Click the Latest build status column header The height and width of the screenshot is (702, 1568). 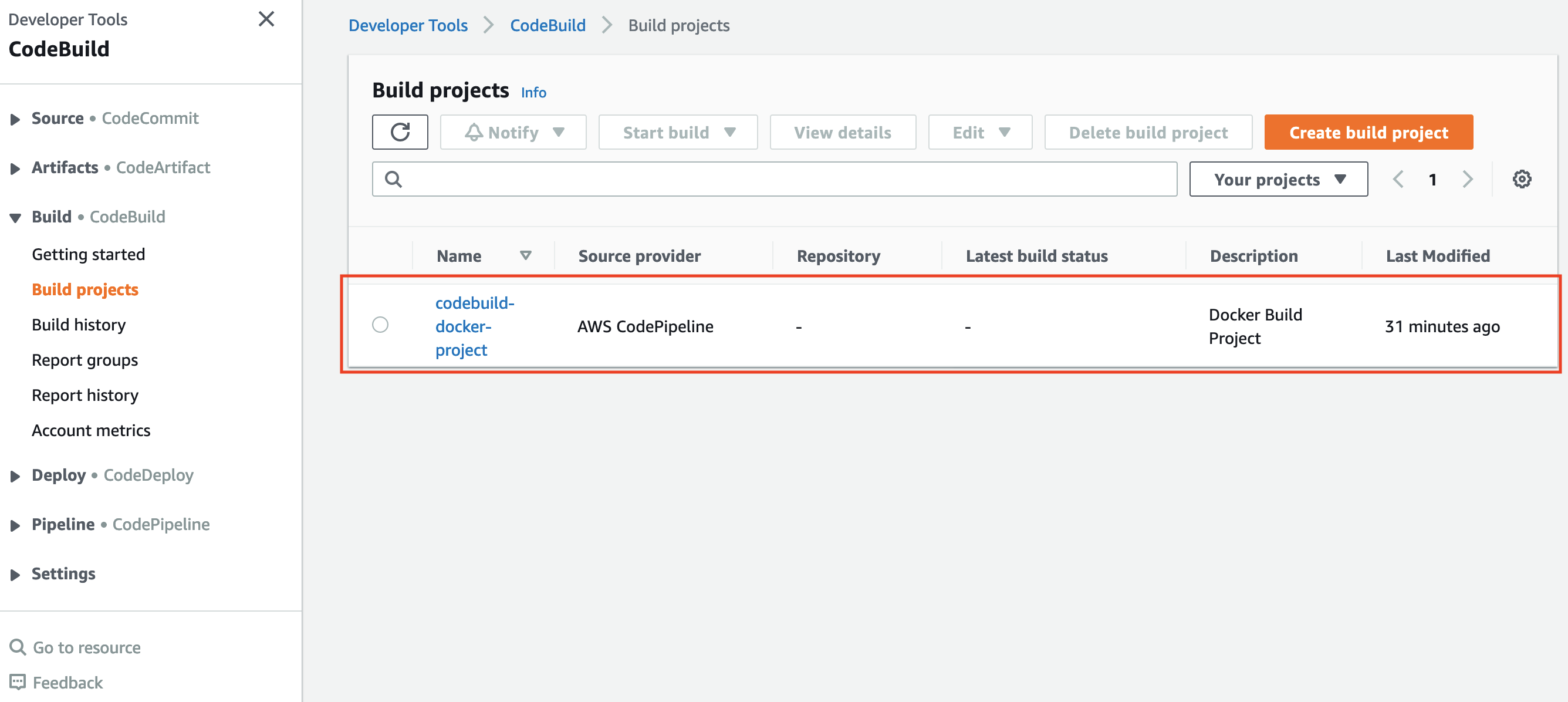point(1036,256)
